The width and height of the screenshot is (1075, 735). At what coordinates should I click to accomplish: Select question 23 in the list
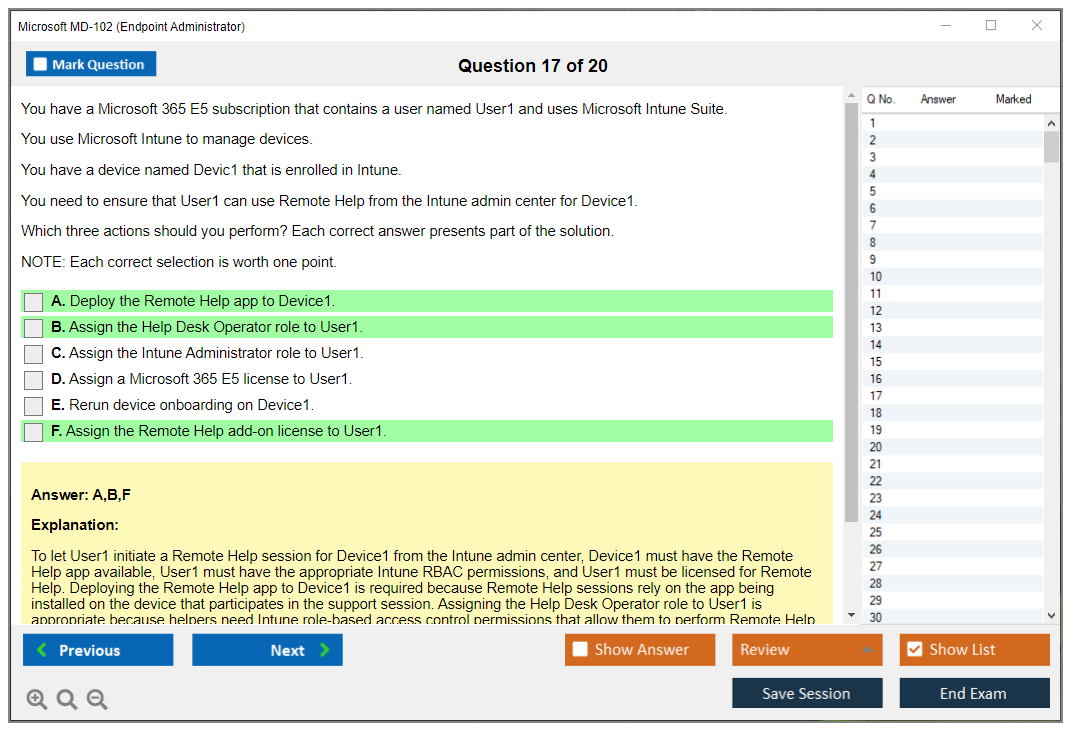pyautogui.click(x=953, y=498)
